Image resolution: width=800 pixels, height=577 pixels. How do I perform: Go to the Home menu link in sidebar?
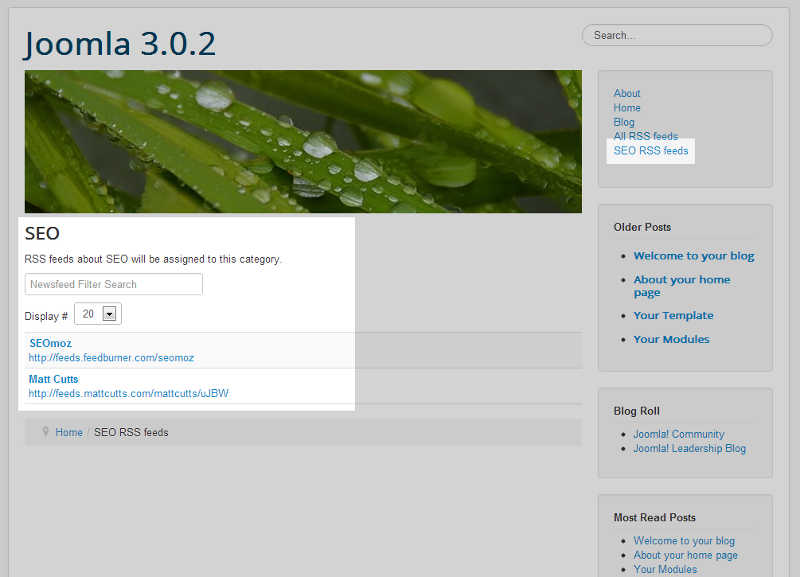pos(627,108)
